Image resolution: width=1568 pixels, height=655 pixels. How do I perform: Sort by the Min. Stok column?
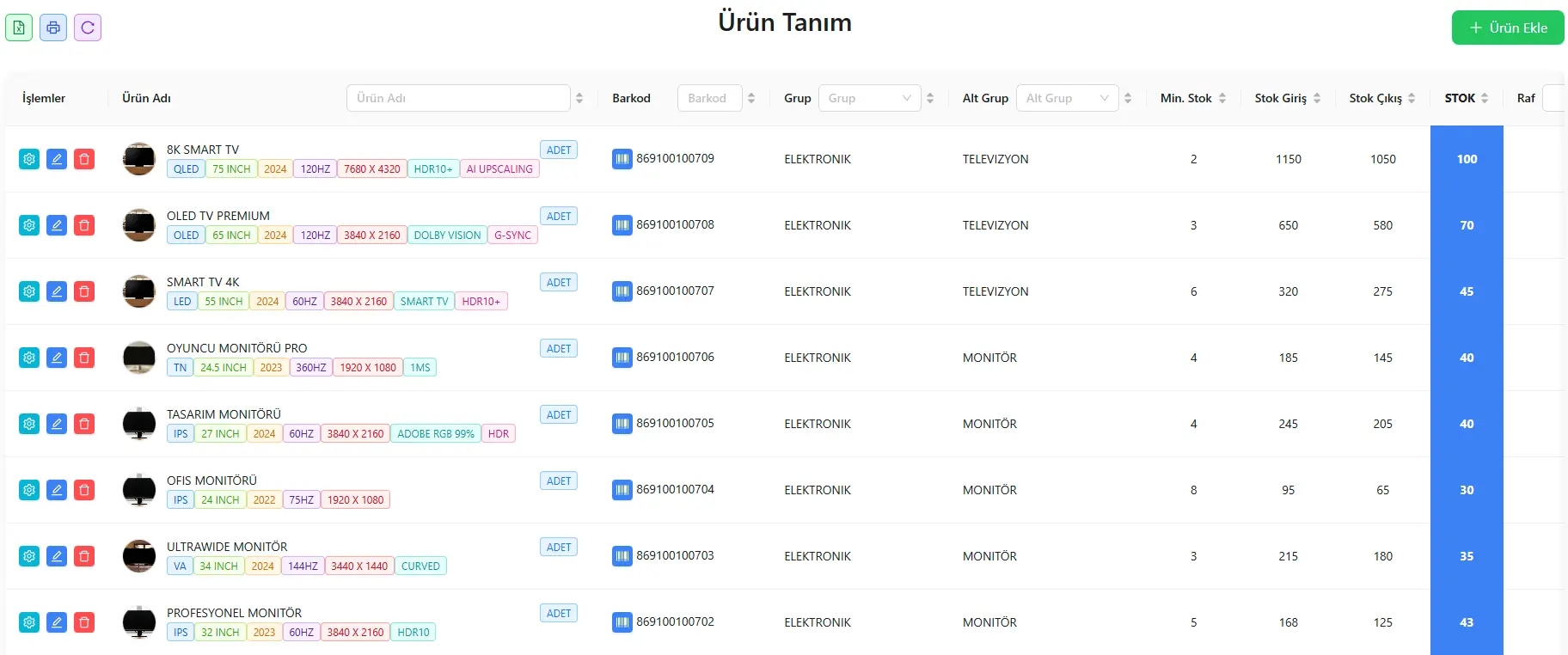[x=1222, y=98]
